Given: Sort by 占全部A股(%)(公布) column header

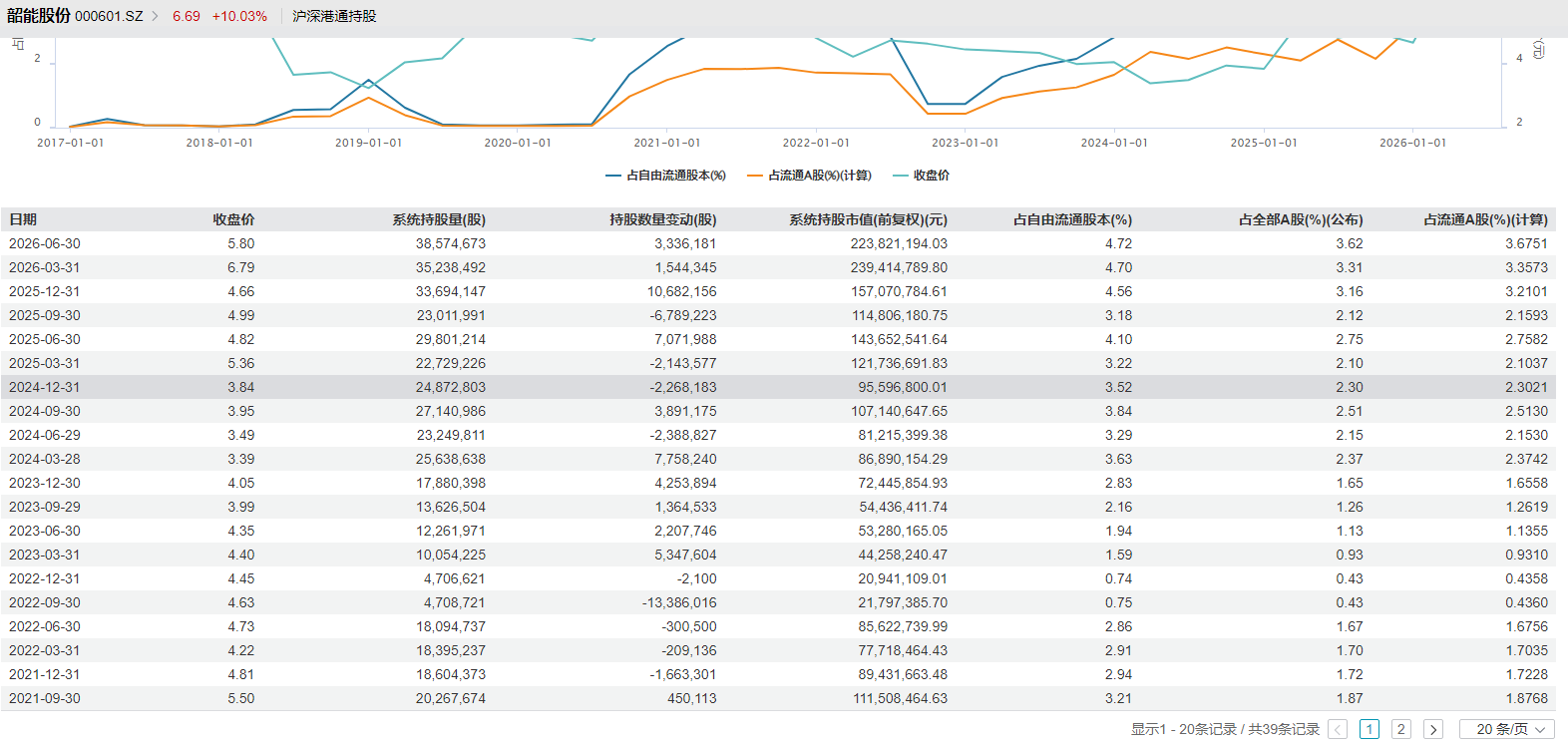Looking at the screenshot, I should 1301,219.
